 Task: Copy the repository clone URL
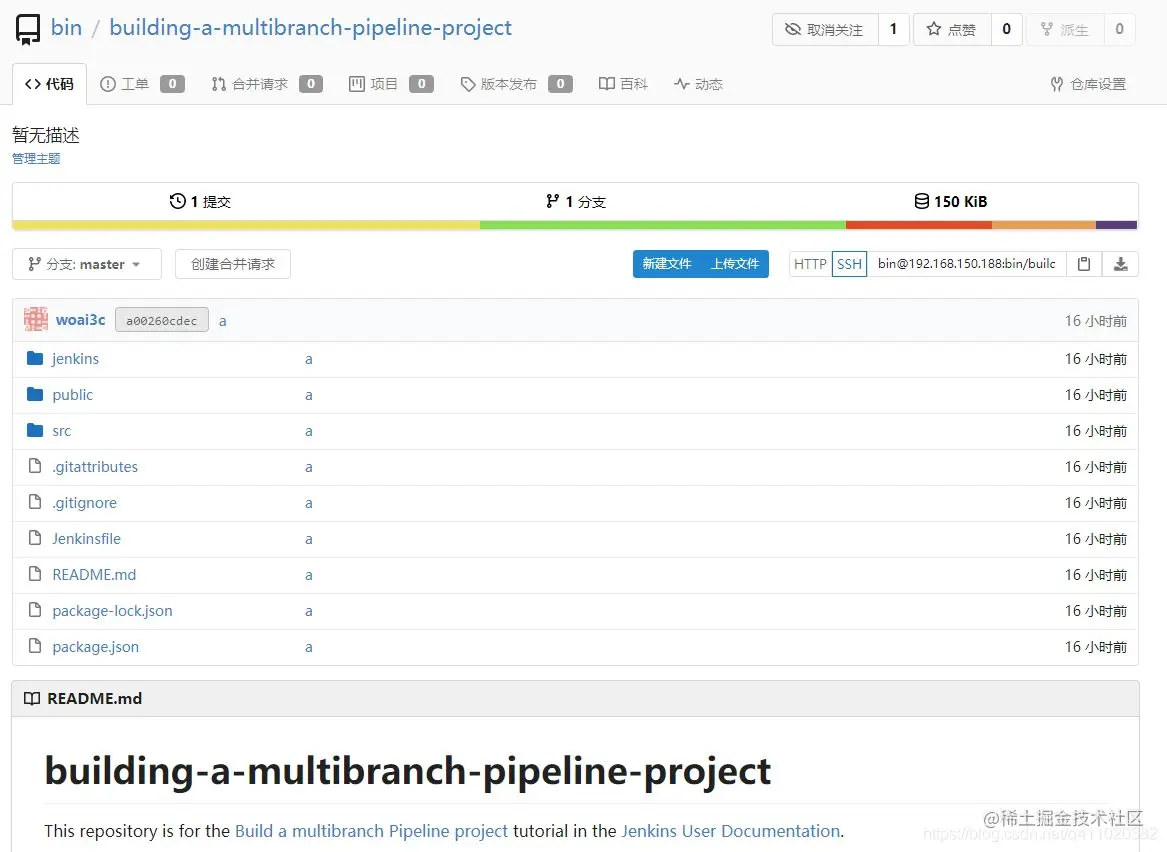point(1084,263)
